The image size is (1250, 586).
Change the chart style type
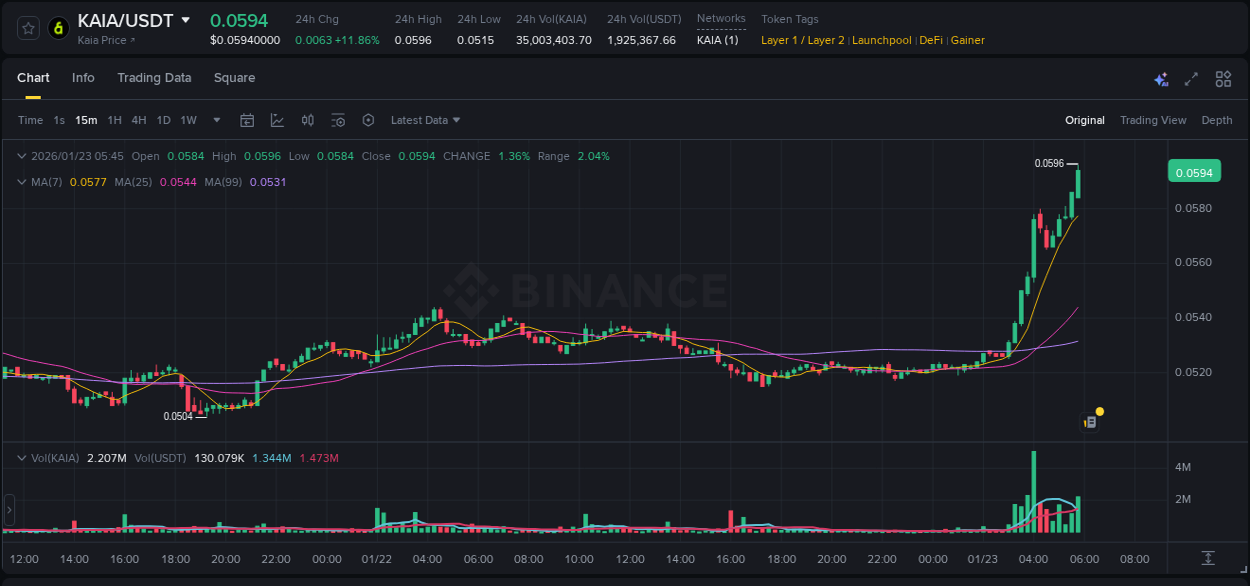(x=277, y=120)
